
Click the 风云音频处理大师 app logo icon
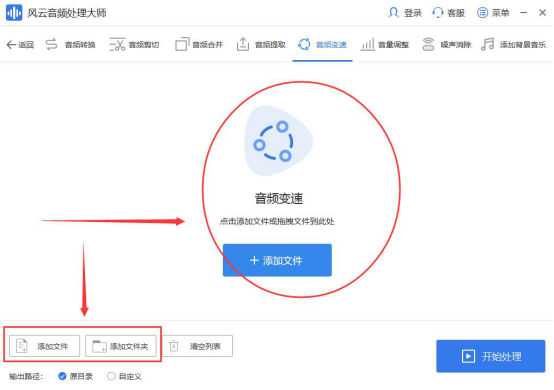coord(14,13)
